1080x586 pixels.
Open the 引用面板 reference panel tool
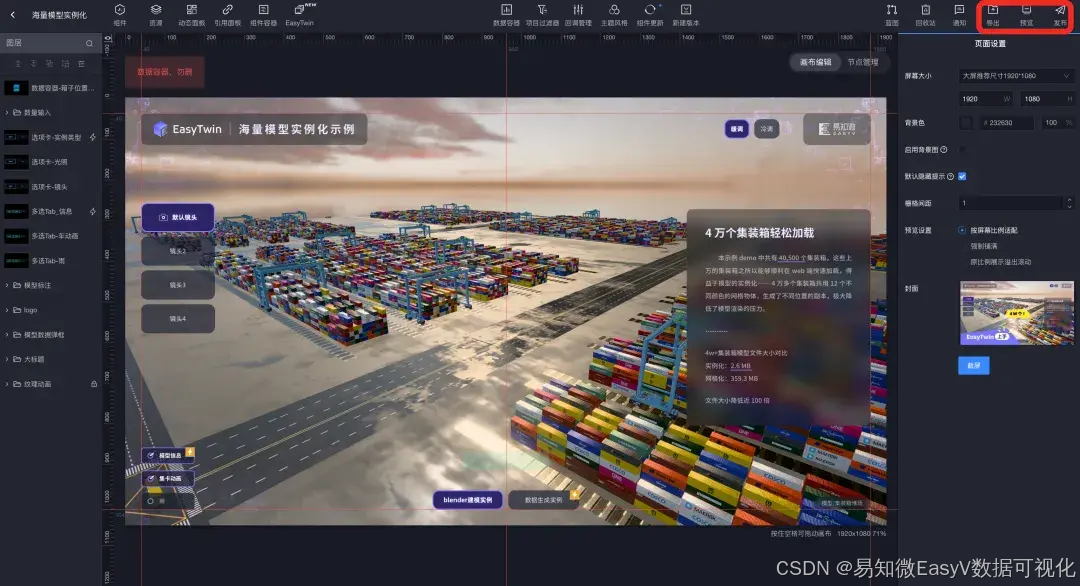tap(227, 14)
